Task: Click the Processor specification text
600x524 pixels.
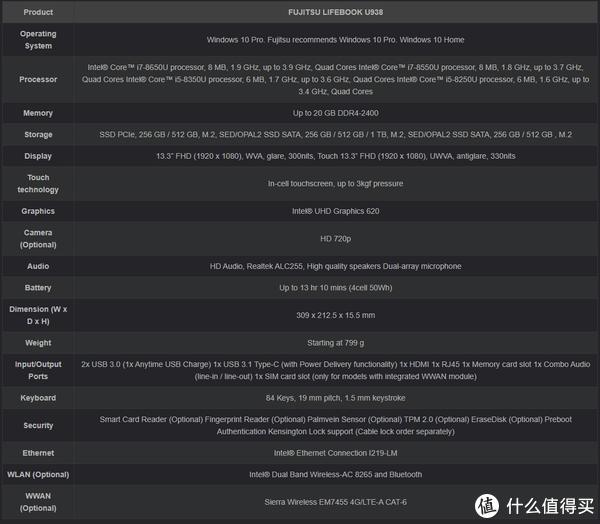Action: [x=336, y=79]
